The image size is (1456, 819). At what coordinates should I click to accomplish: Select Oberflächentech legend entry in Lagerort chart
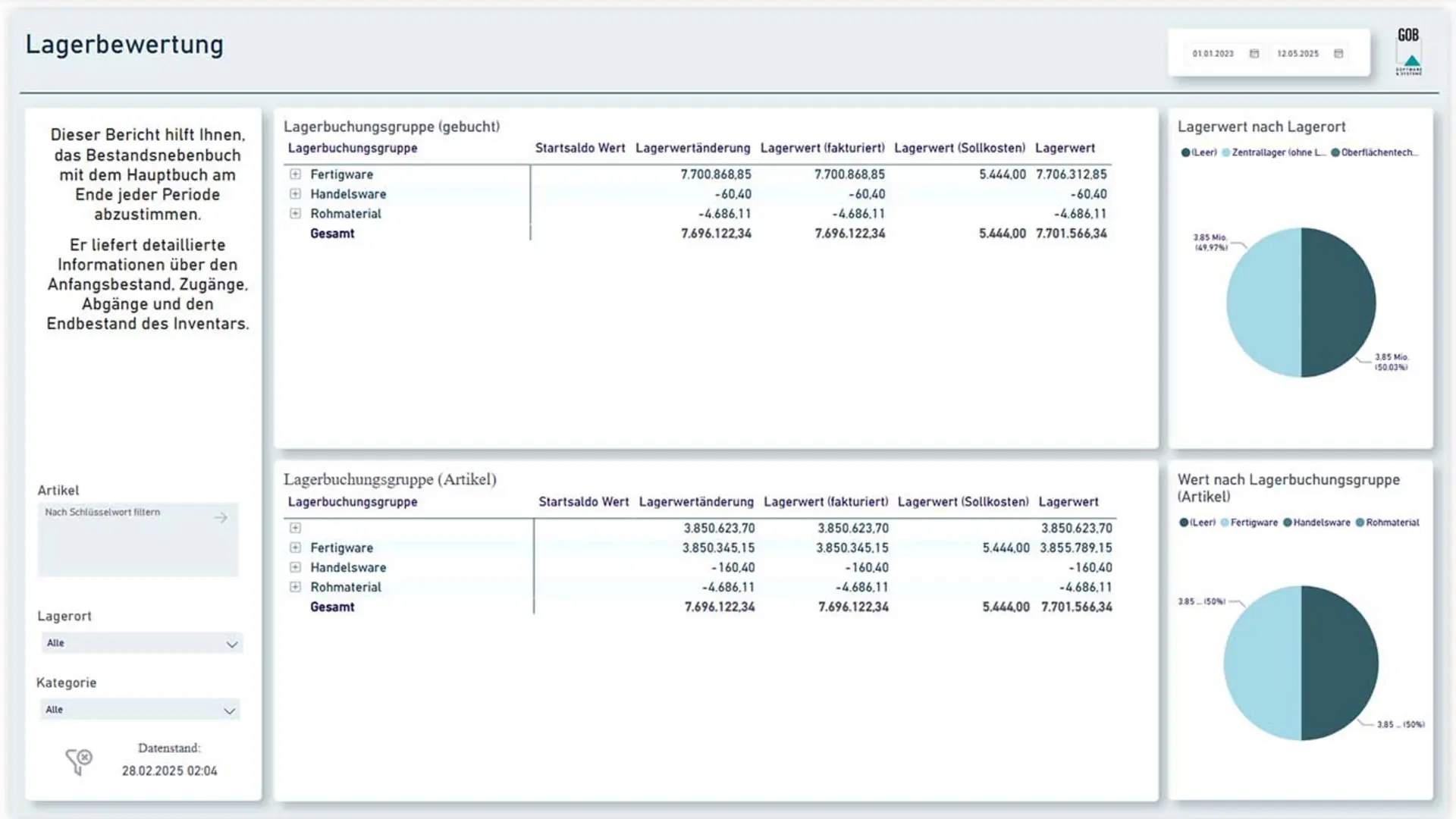point(1373,152)
